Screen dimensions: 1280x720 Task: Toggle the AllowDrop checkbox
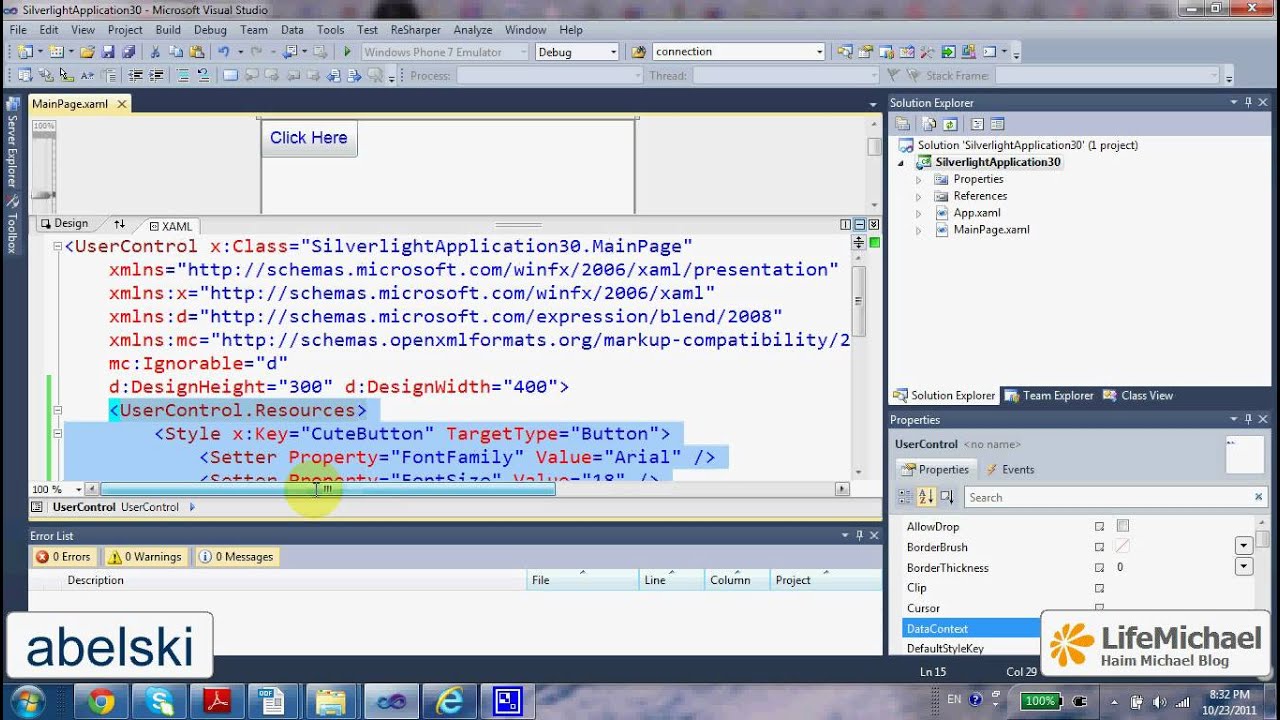pos(1123,526)
